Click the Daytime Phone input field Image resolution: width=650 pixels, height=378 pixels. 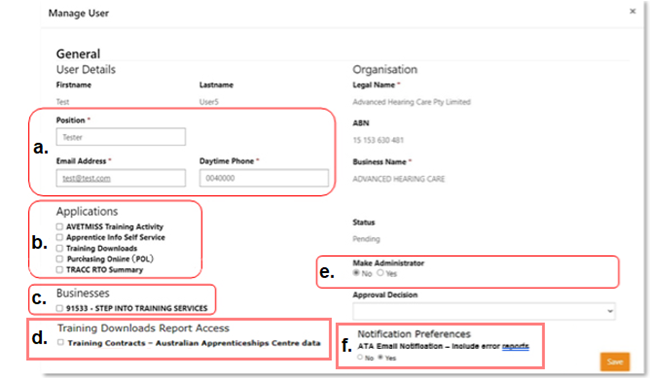click(264, 178)
